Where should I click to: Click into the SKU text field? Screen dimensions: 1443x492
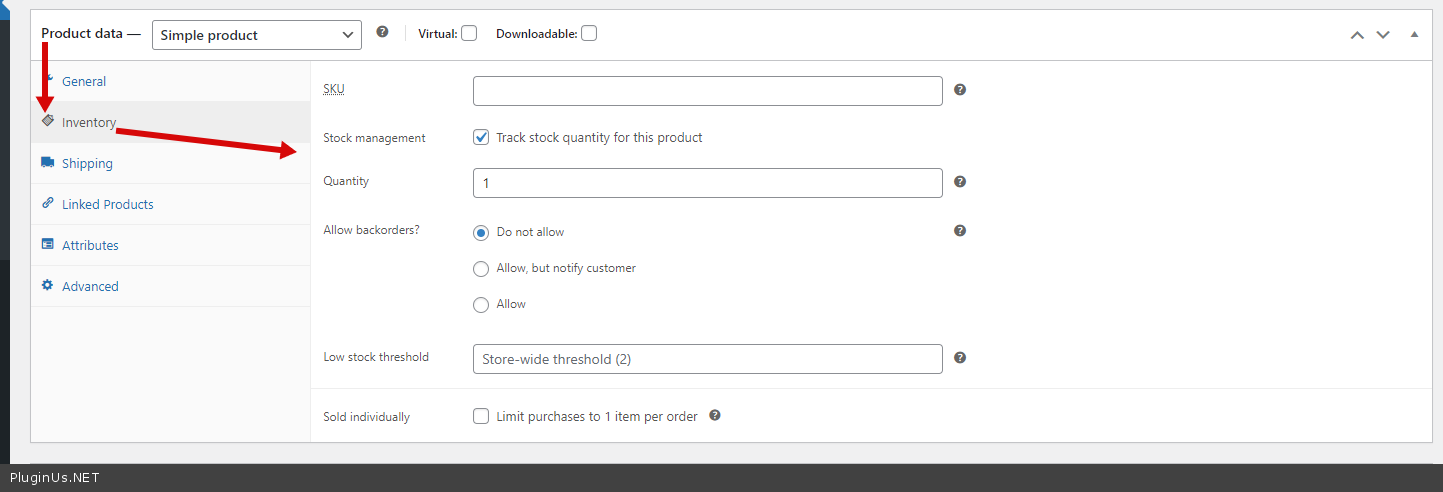707,91
